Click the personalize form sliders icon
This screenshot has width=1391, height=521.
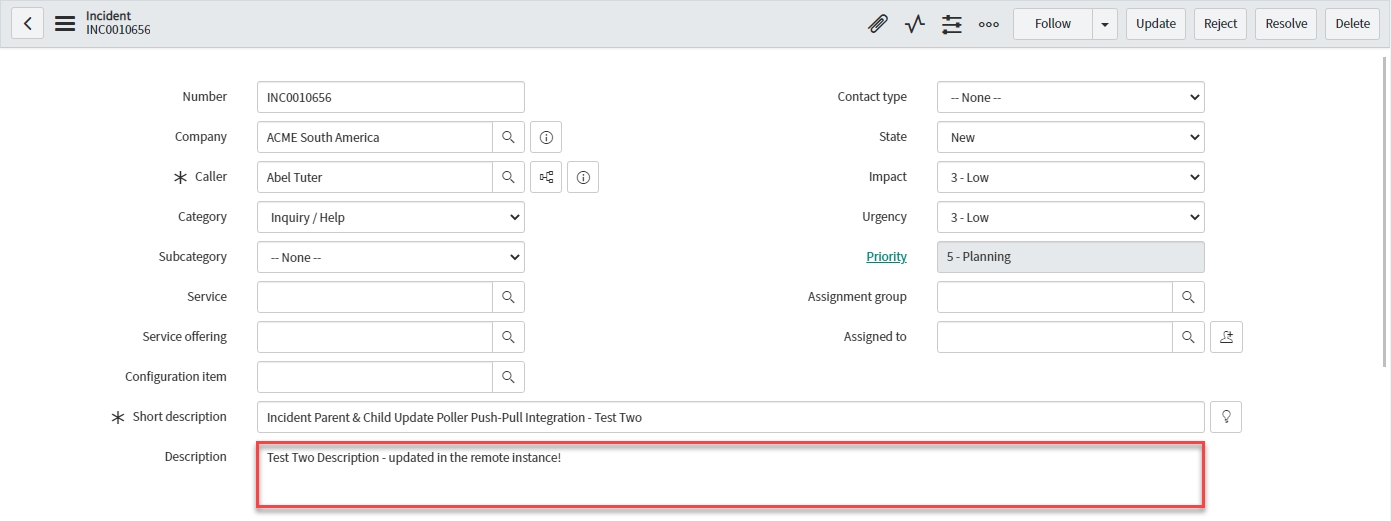952,24
